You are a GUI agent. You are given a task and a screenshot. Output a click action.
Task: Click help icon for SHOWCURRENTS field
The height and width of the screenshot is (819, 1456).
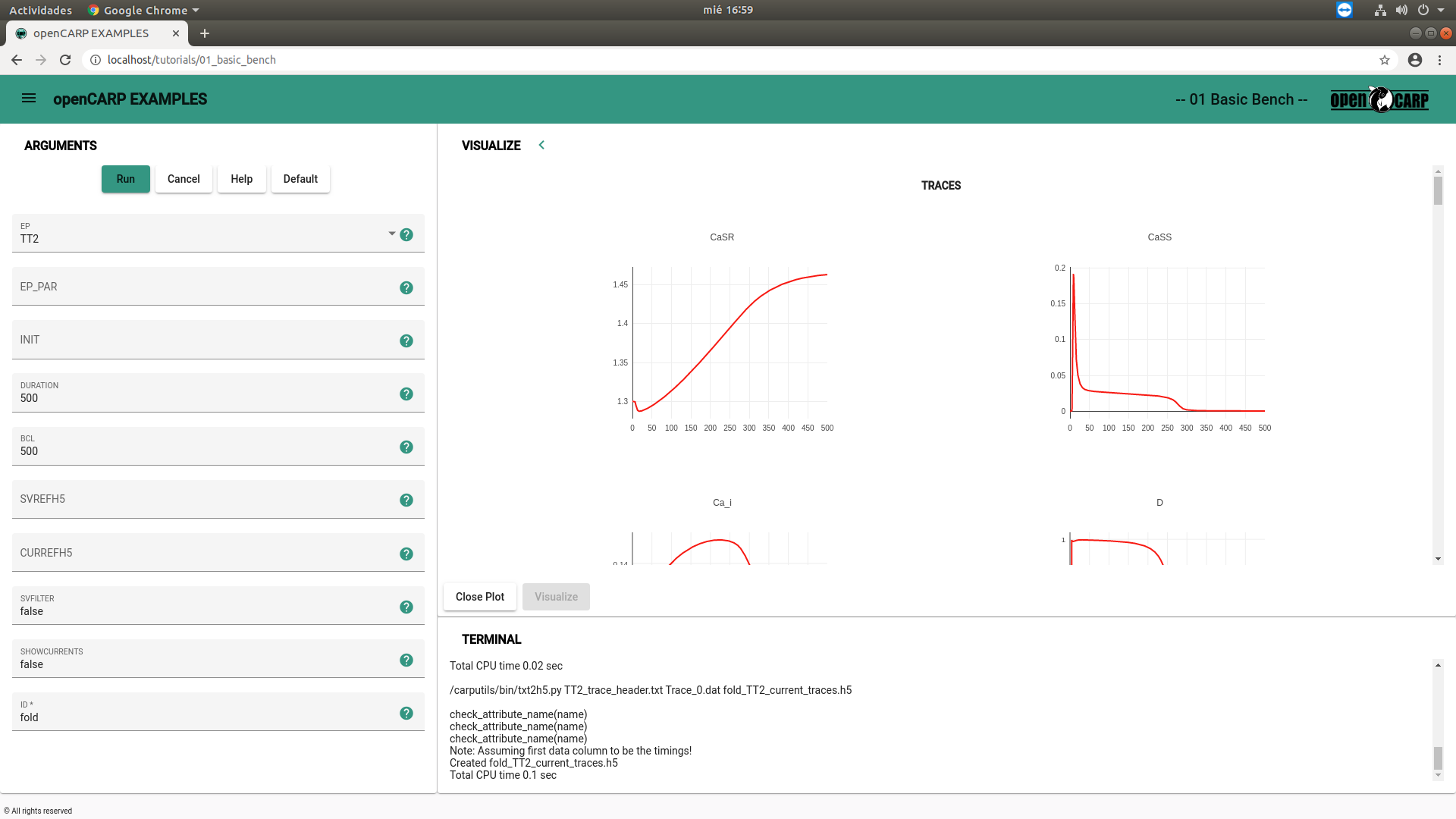(x=406, y=661)
